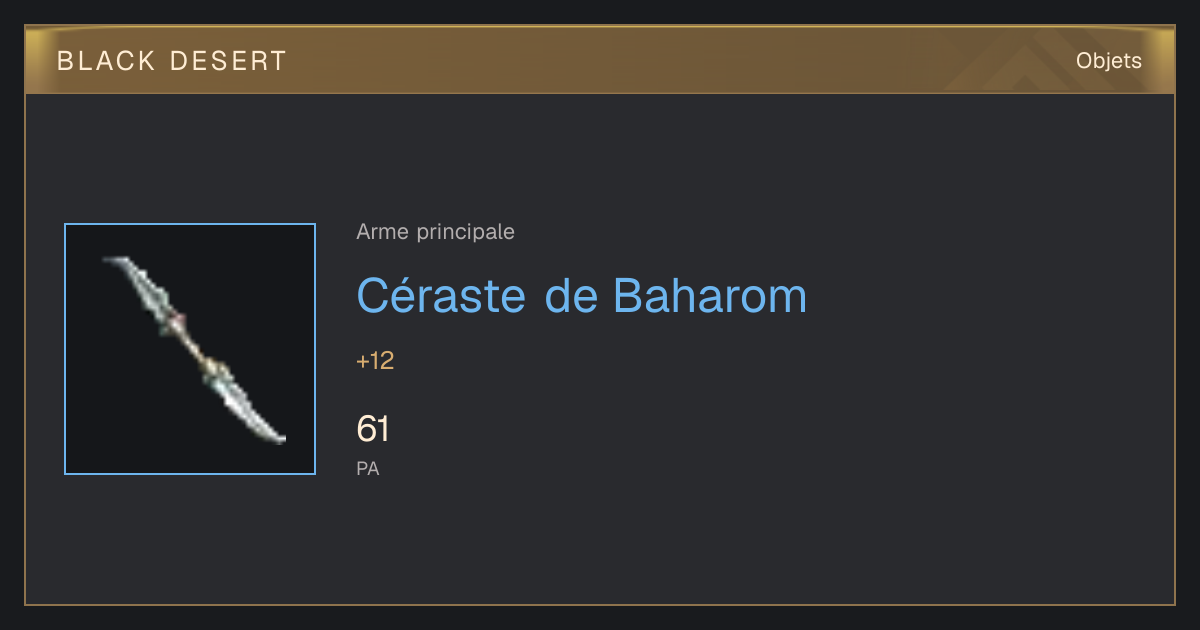
Task: Click the central grip of the weapon icon
Action: [195, 348]
